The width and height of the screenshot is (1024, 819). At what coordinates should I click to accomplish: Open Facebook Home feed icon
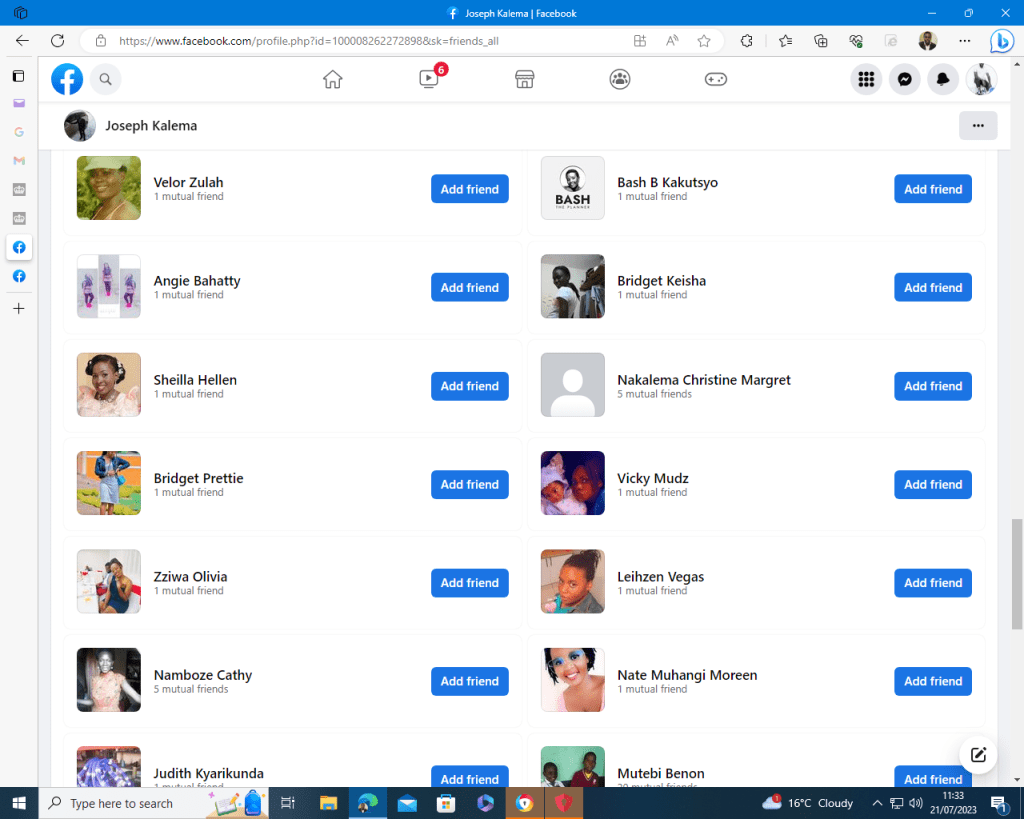(x=333, y=80)
